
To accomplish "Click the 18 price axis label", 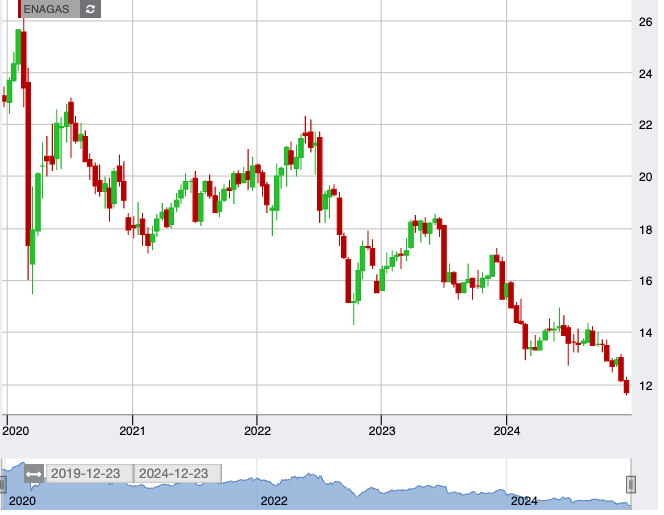I will point(645,230).
